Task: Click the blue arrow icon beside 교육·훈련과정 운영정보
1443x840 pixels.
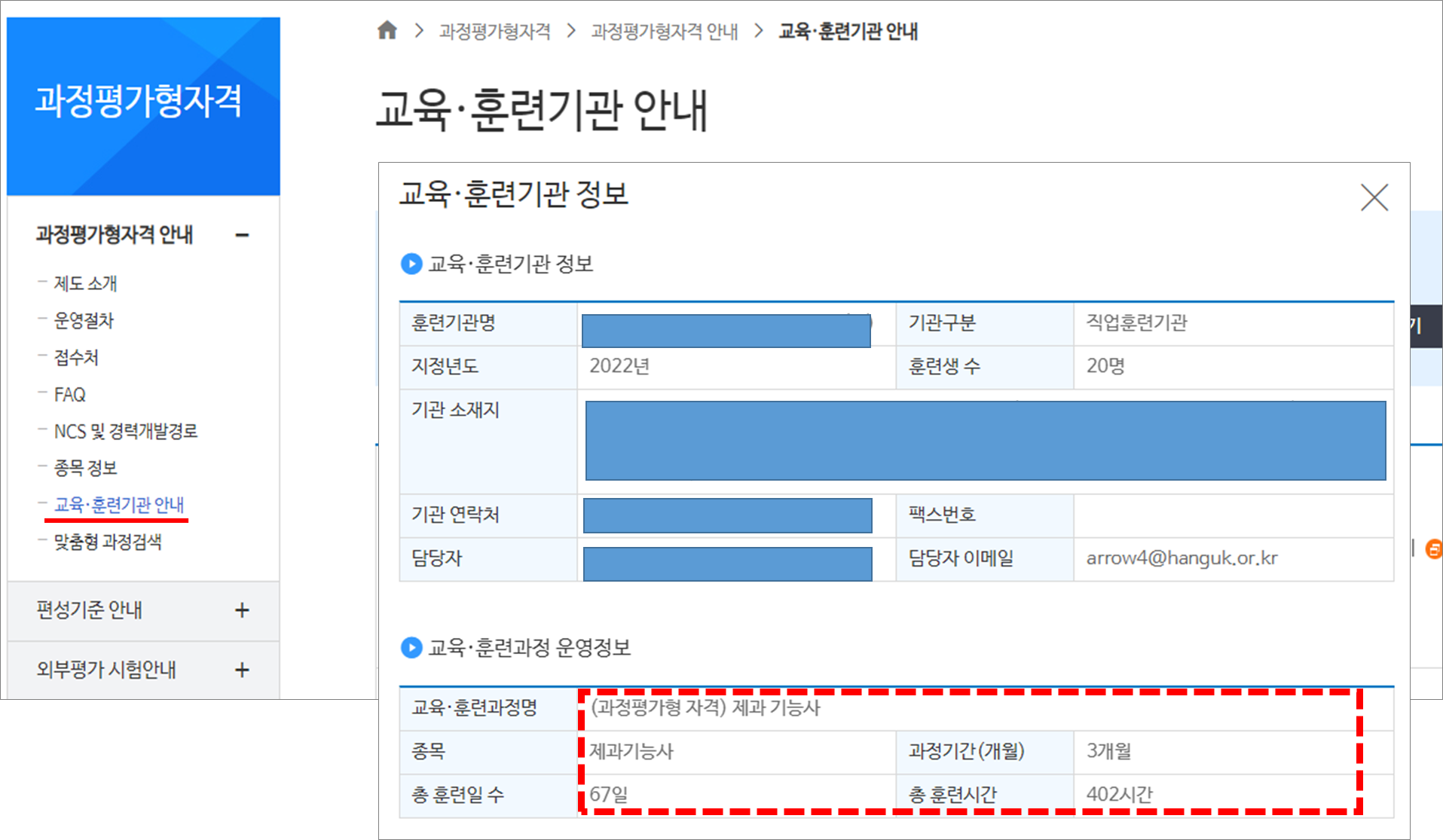Action: (x=411, y=648)
